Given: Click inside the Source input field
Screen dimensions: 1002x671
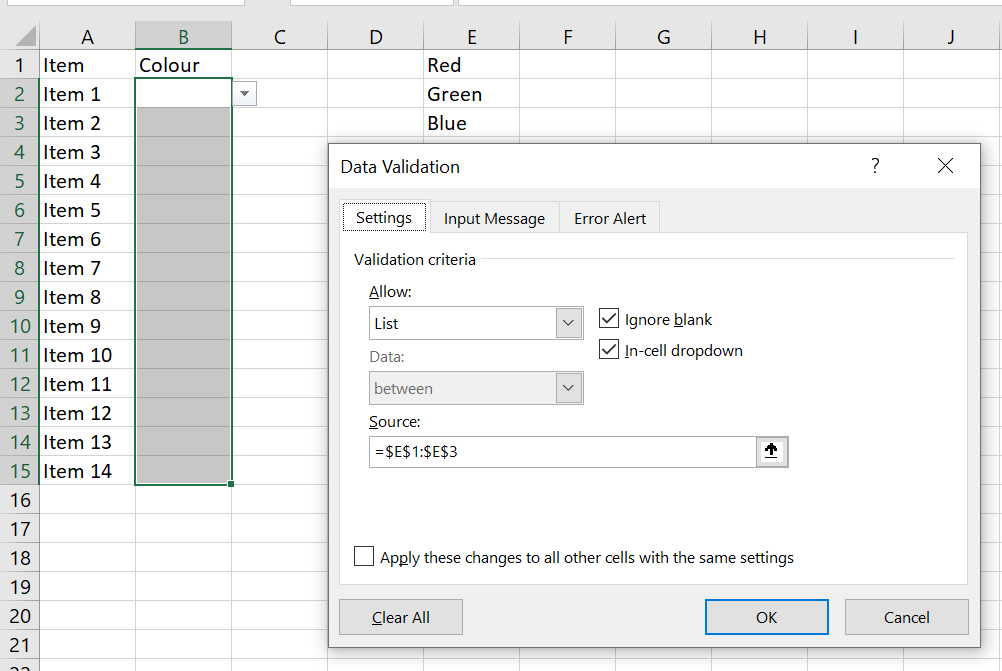Looking at the screenshot, I should point(560,452).
